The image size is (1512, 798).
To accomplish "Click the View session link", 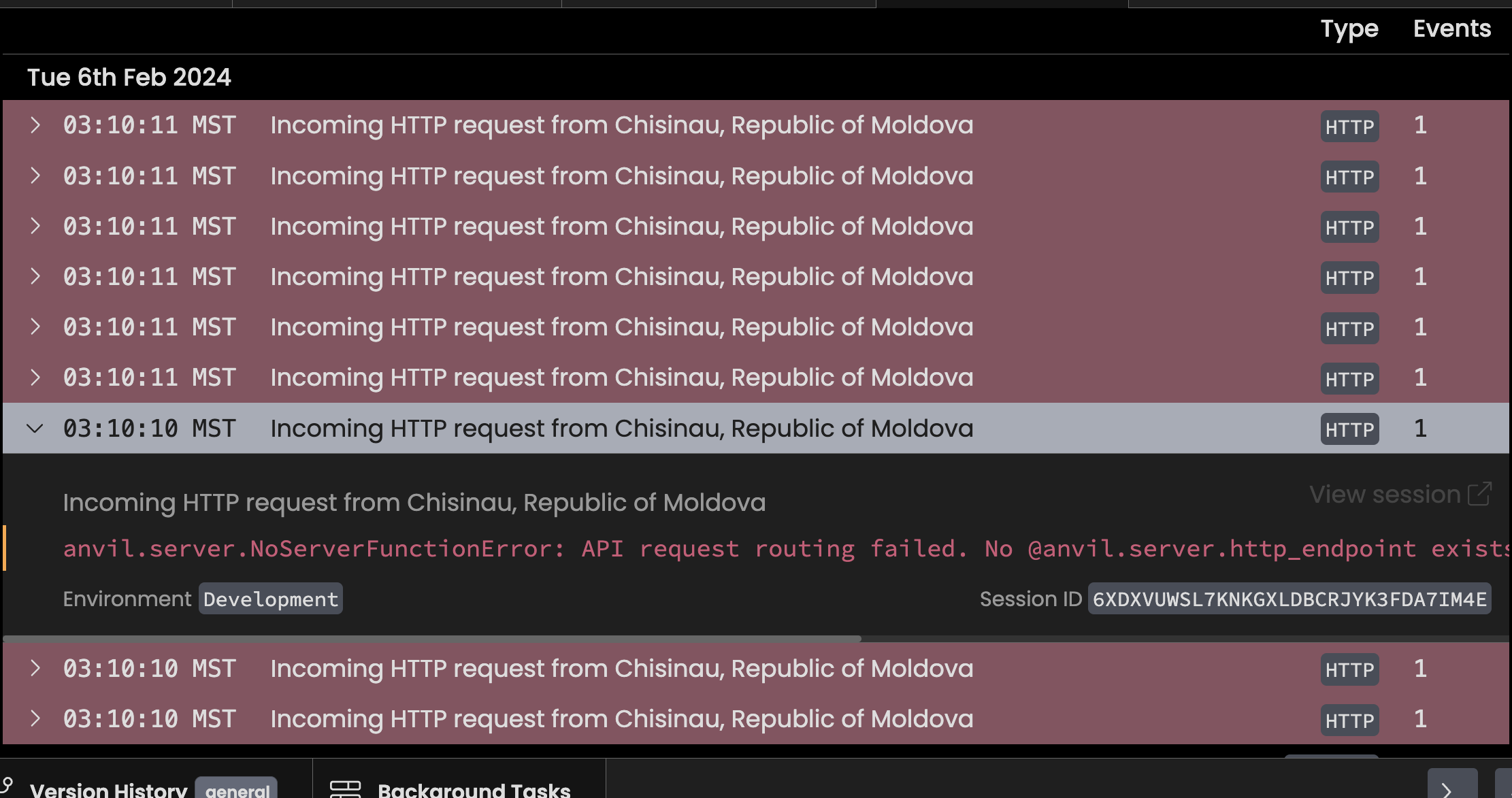I will pos(1385,494).
